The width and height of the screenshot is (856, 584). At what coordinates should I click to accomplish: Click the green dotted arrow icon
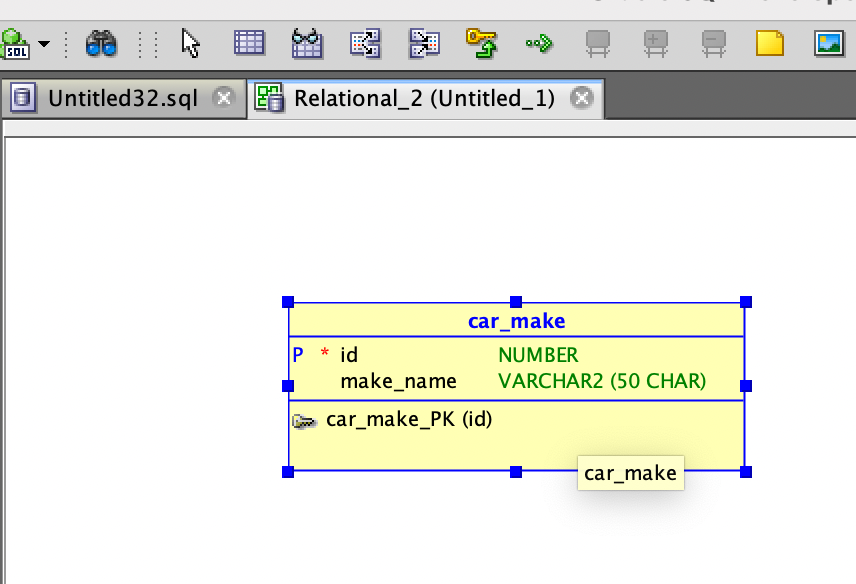point(539,43)
